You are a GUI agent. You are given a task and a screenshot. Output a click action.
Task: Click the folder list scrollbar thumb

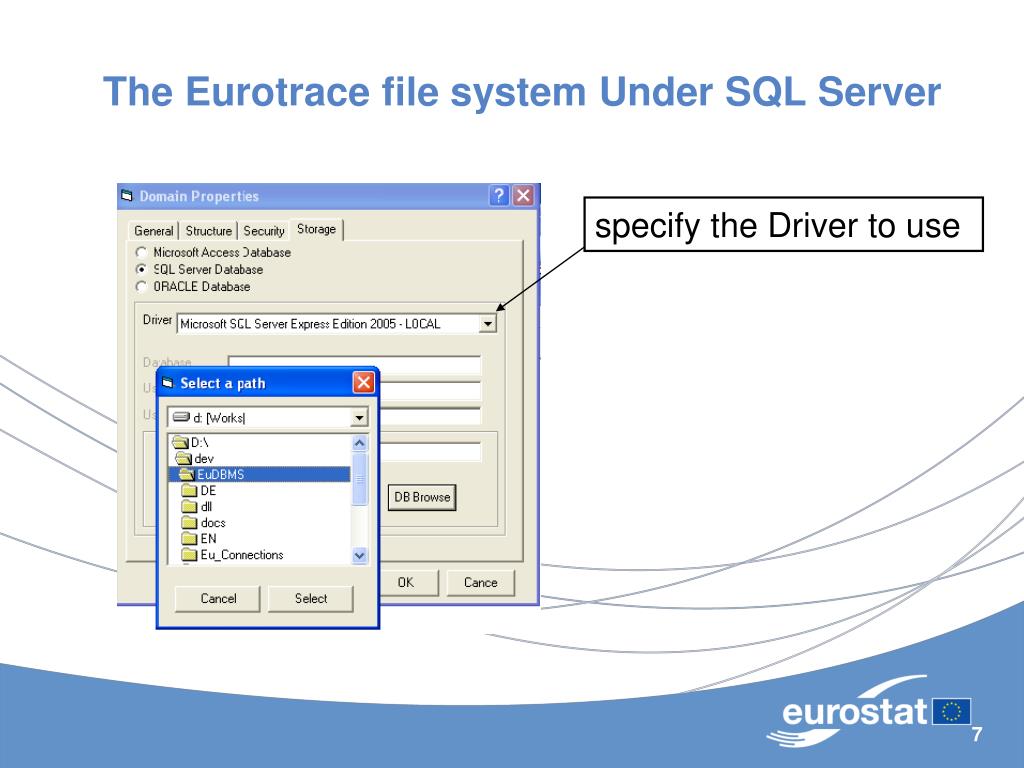click(359, 479)
